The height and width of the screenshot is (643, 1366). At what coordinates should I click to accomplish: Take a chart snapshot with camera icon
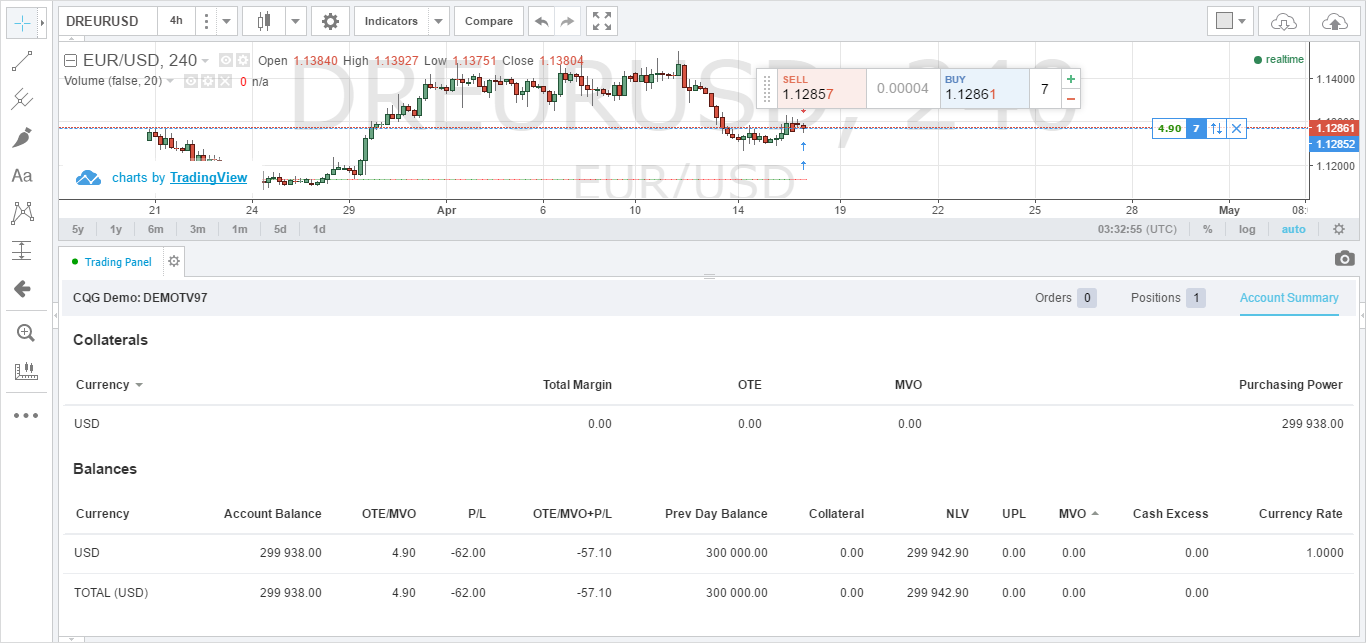(x=1345, y=259)
